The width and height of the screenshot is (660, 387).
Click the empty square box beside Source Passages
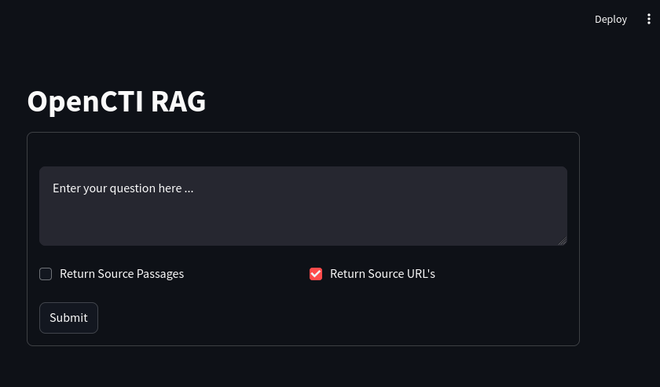coord(45,274)
